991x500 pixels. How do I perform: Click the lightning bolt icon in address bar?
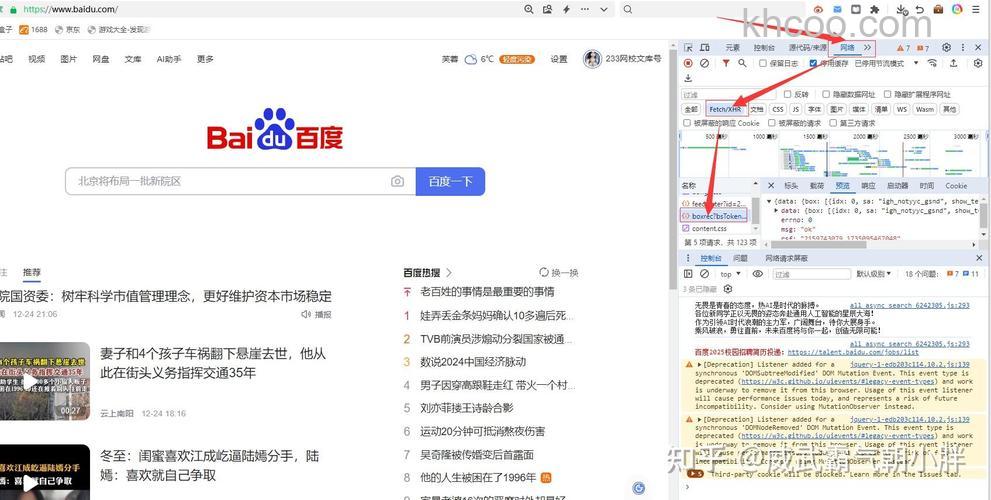(x=567, y=9)
